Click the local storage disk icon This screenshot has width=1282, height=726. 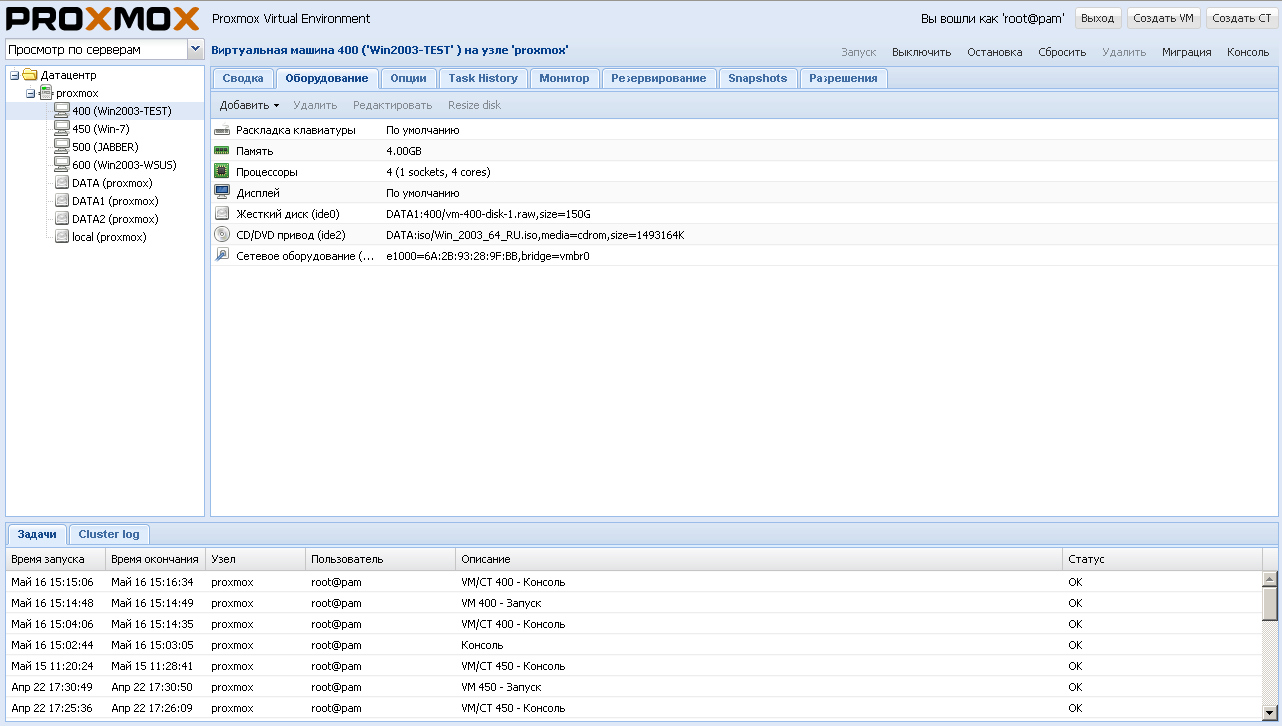tap(62, 237)
